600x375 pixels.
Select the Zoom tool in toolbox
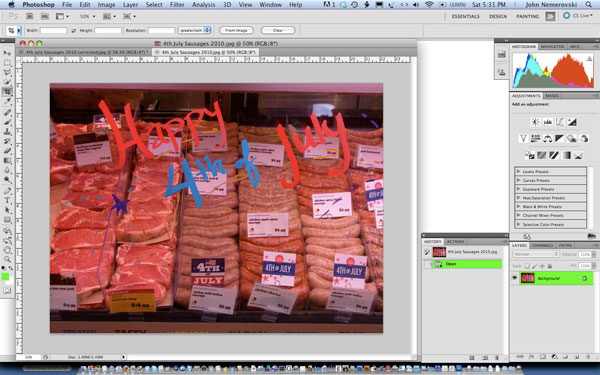click(7, 260)
